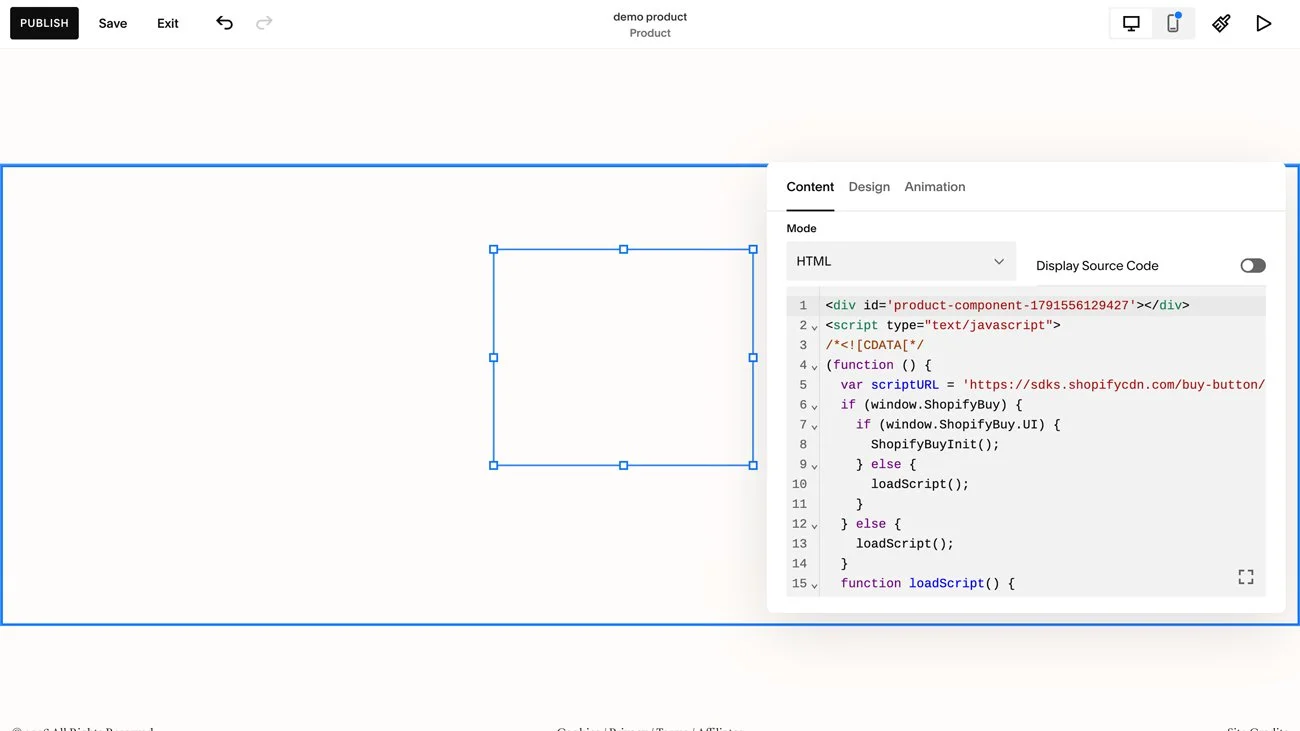Image resolution: width=1300 pixels, height=731 pixels.
Task: Switch to the Design tab
Action: click(x=869, y=187)
